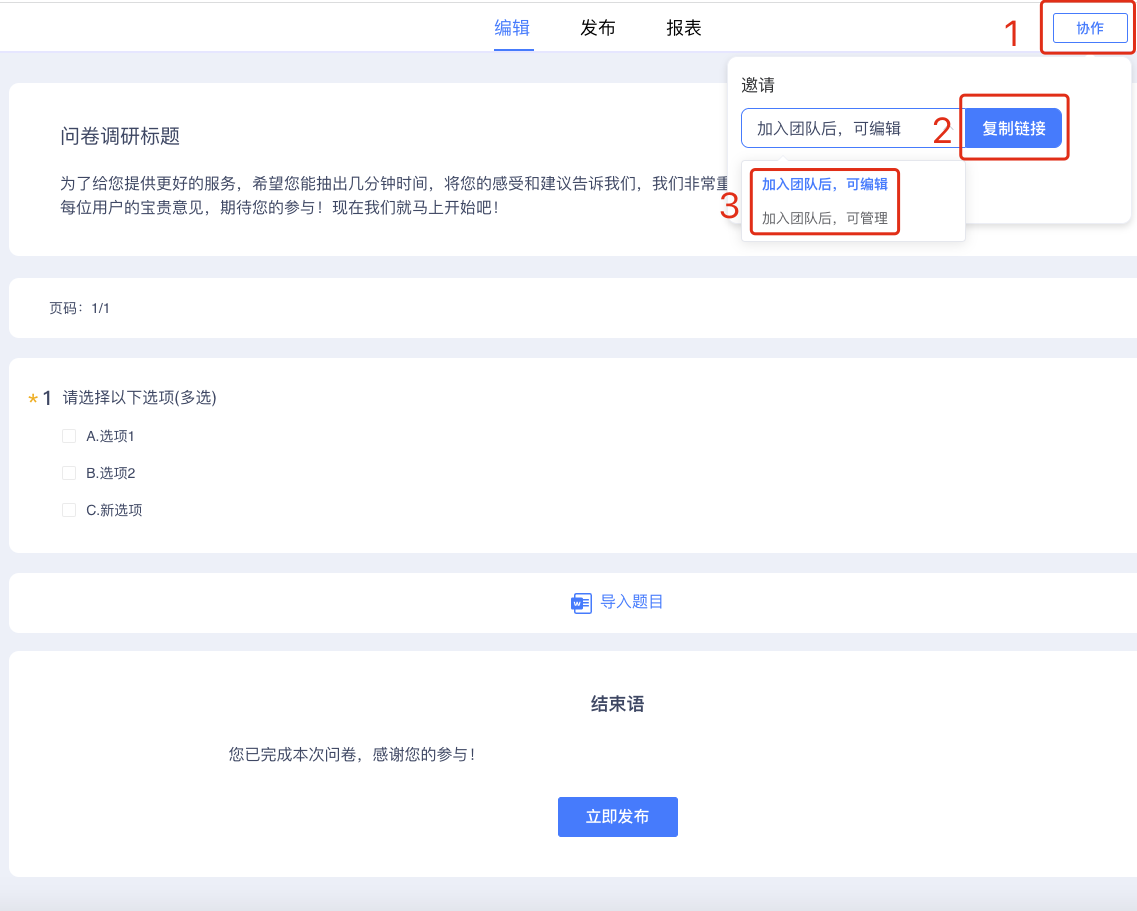
Task: Click the survey intro paragraph 为了给您提供更好的服务
Action: pyautogui.click(x=394, y=196)
